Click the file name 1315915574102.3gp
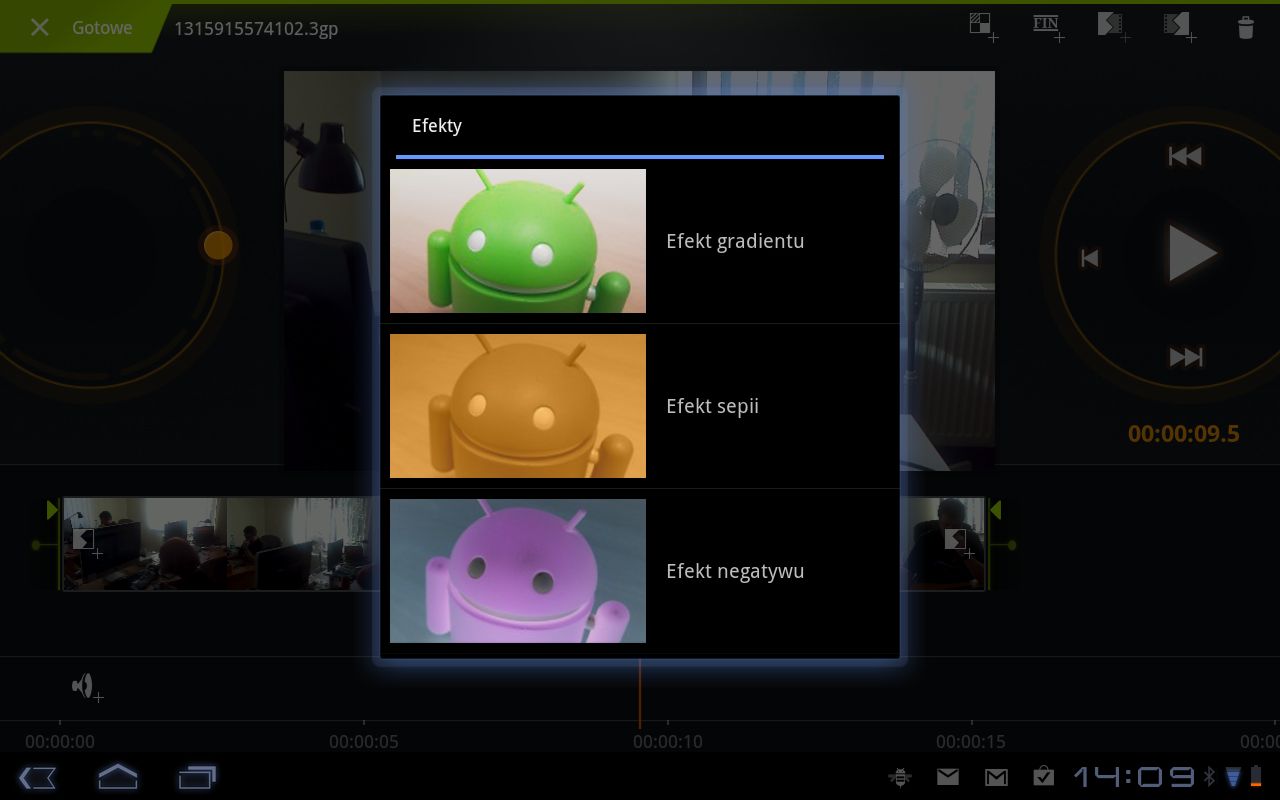 pyautogui.click(x=256, y=28)
